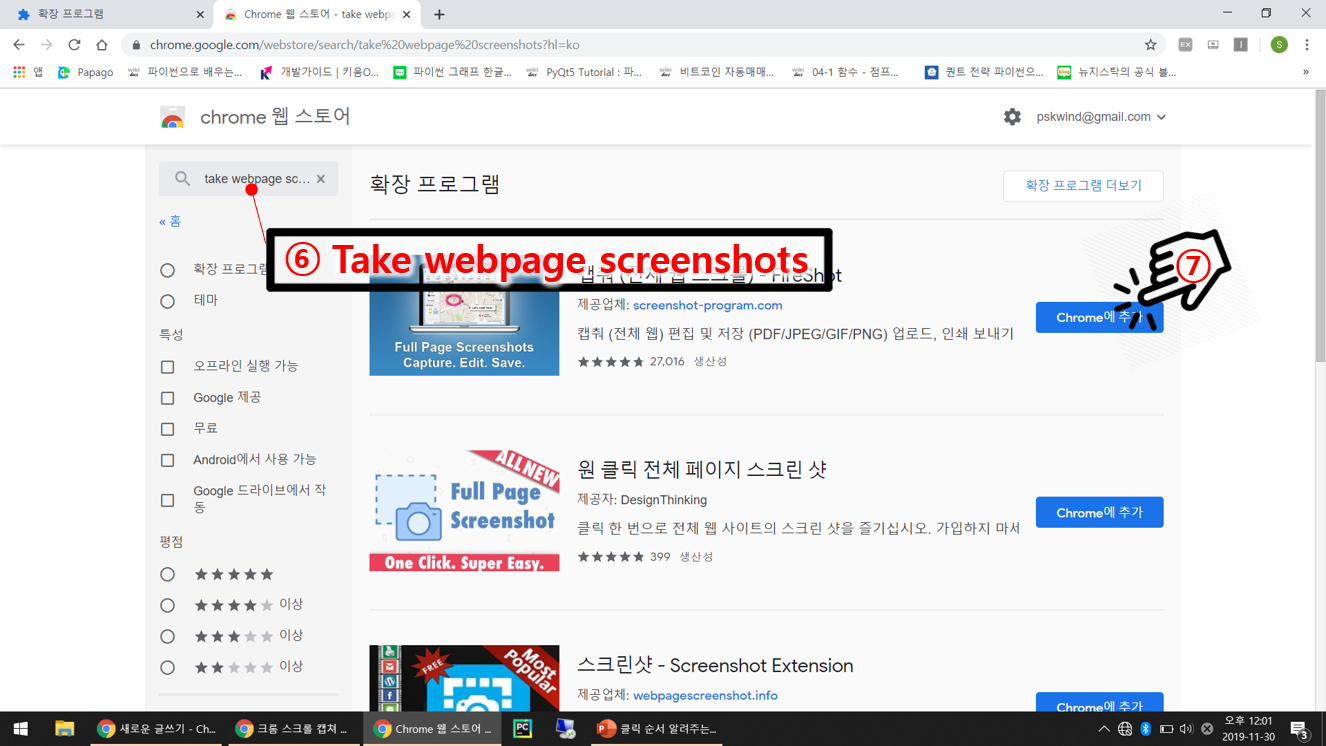
Task: Click the Bluetooth tray icon
Action: coord(1146,729)
